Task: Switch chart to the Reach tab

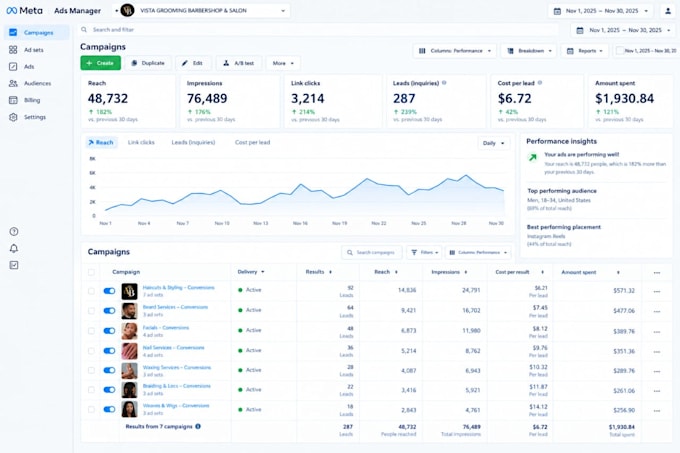Action: pyautogui.click(x=101, y=142)
